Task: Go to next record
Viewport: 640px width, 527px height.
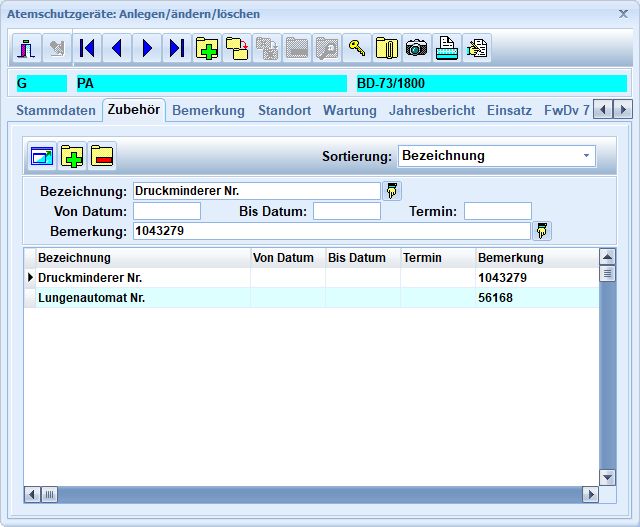Action: 147,49
